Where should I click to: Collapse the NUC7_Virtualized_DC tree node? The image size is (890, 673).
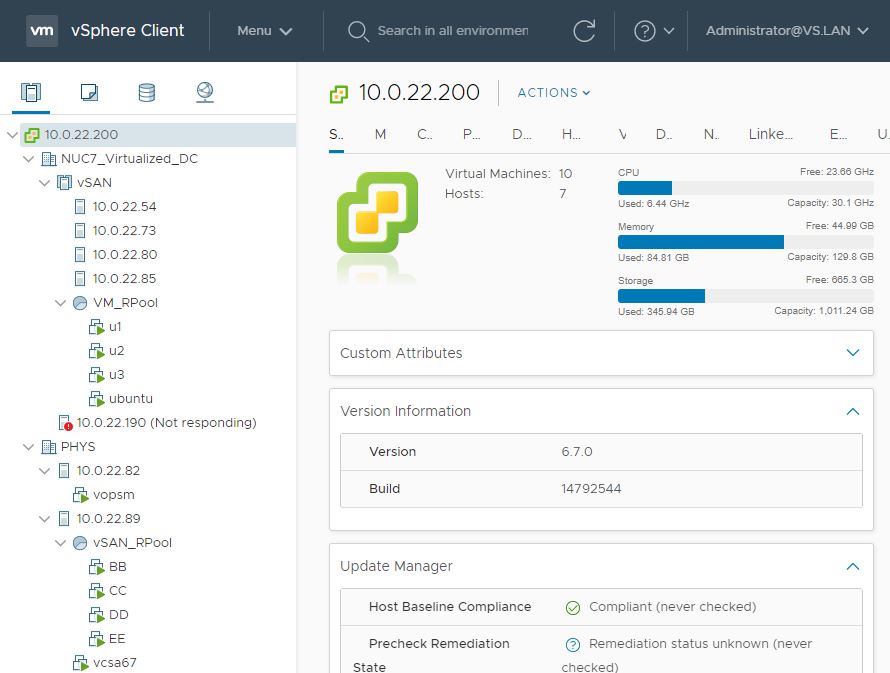[x=28, y=159]
